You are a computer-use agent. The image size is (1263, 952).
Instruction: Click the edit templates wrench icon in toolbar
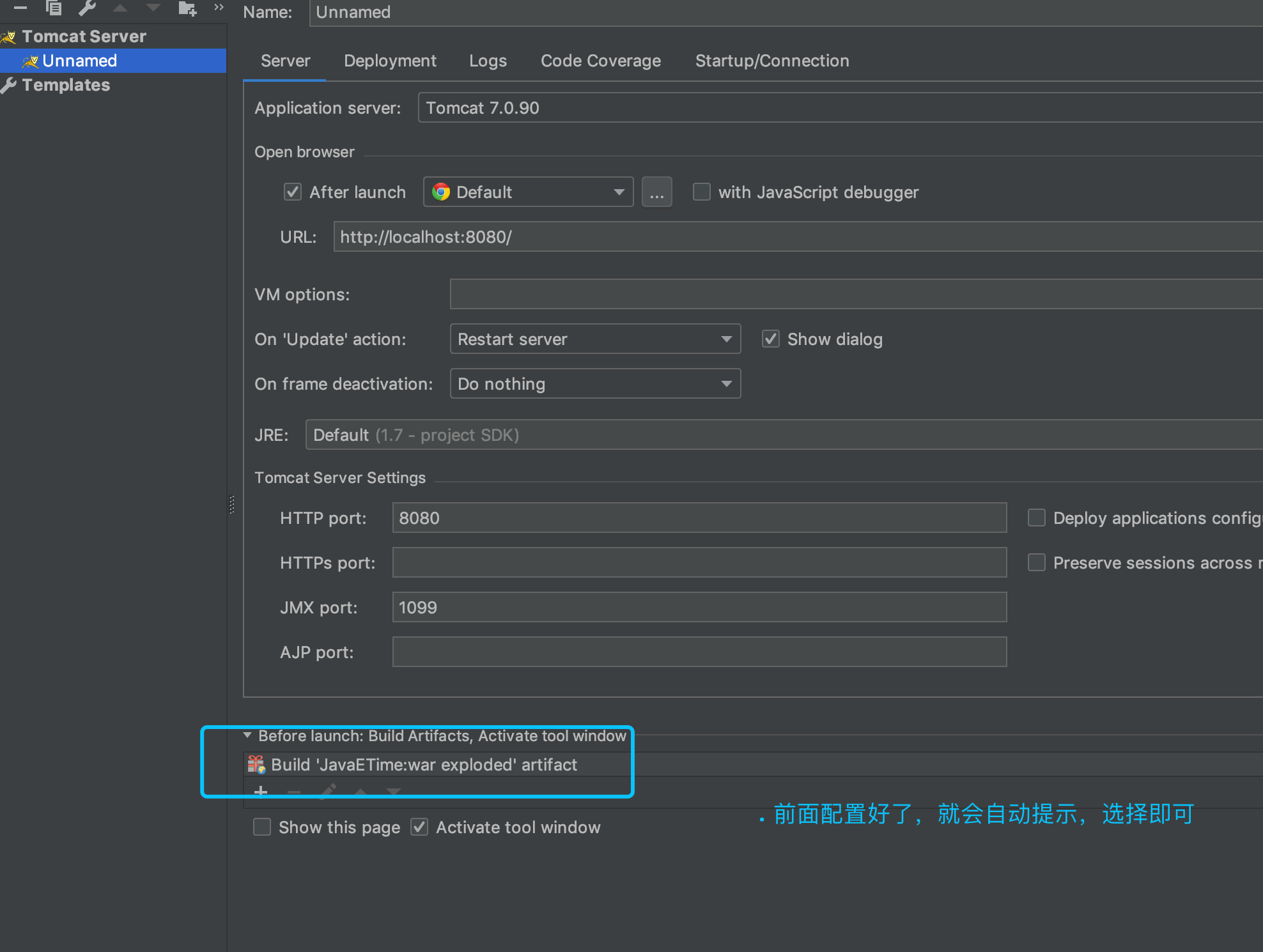click(87, 8)
